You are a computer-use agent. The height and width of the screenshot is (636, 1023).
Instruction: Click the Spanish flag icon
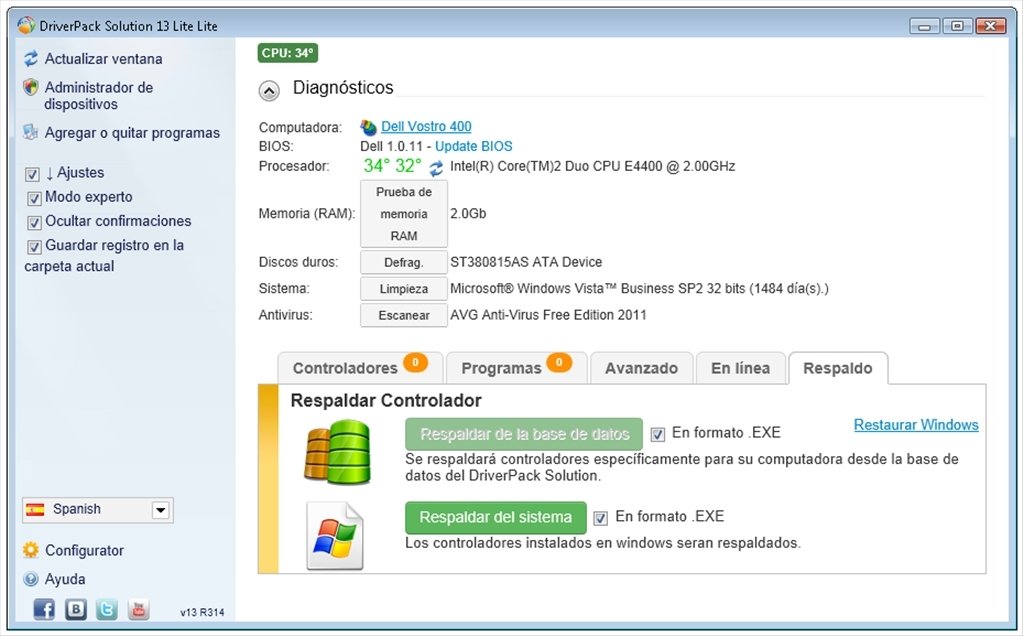35,509
